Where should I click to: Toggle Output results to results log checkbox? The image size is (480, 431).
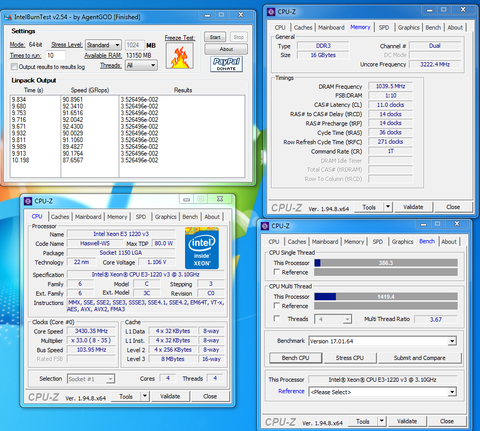point(14,67)
